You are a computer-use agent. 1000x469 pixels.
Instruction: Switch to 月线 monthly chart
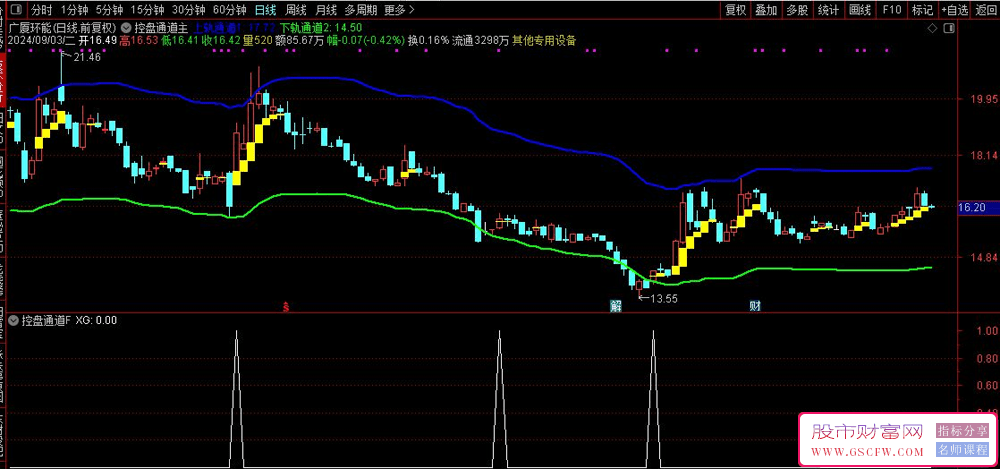326,10
